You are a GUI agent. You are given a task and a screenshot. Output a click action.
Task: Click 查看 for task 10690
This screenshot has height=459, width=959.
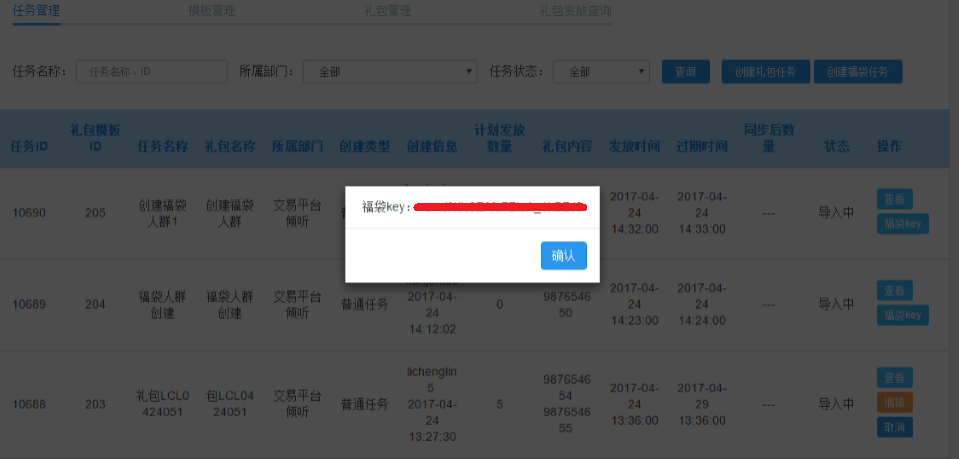point(894,200)
